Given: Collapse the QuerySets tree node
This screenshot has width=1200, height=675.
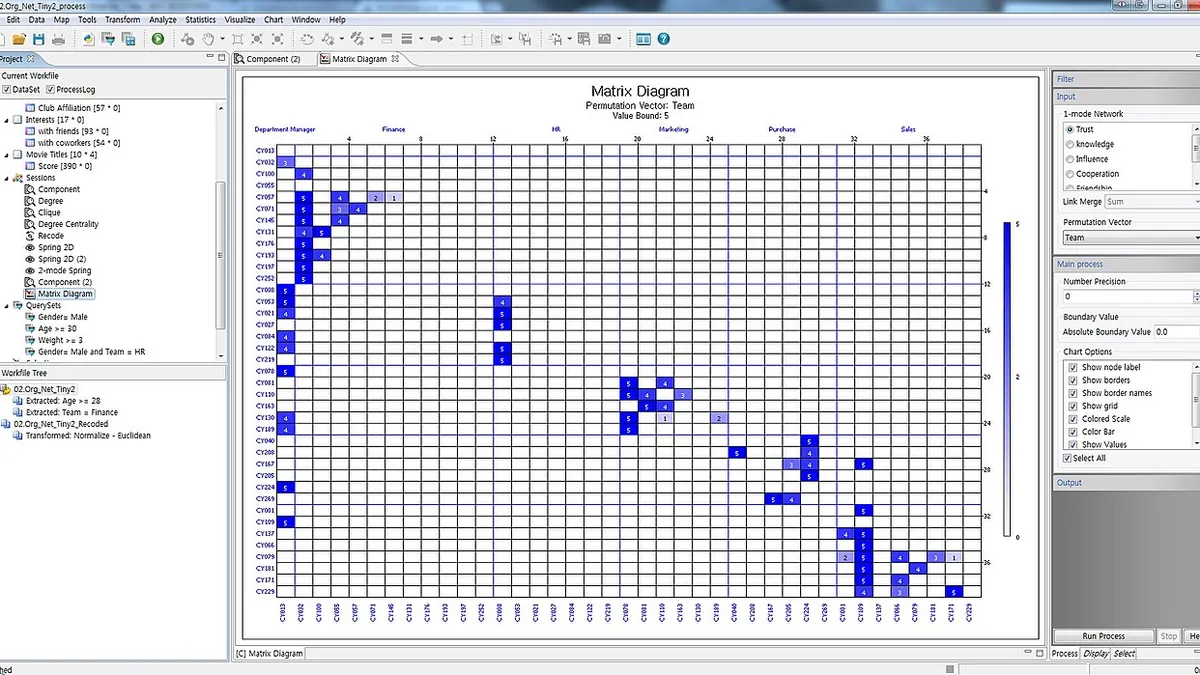Looking at the screenshot, I should click(x=7, y=306).
